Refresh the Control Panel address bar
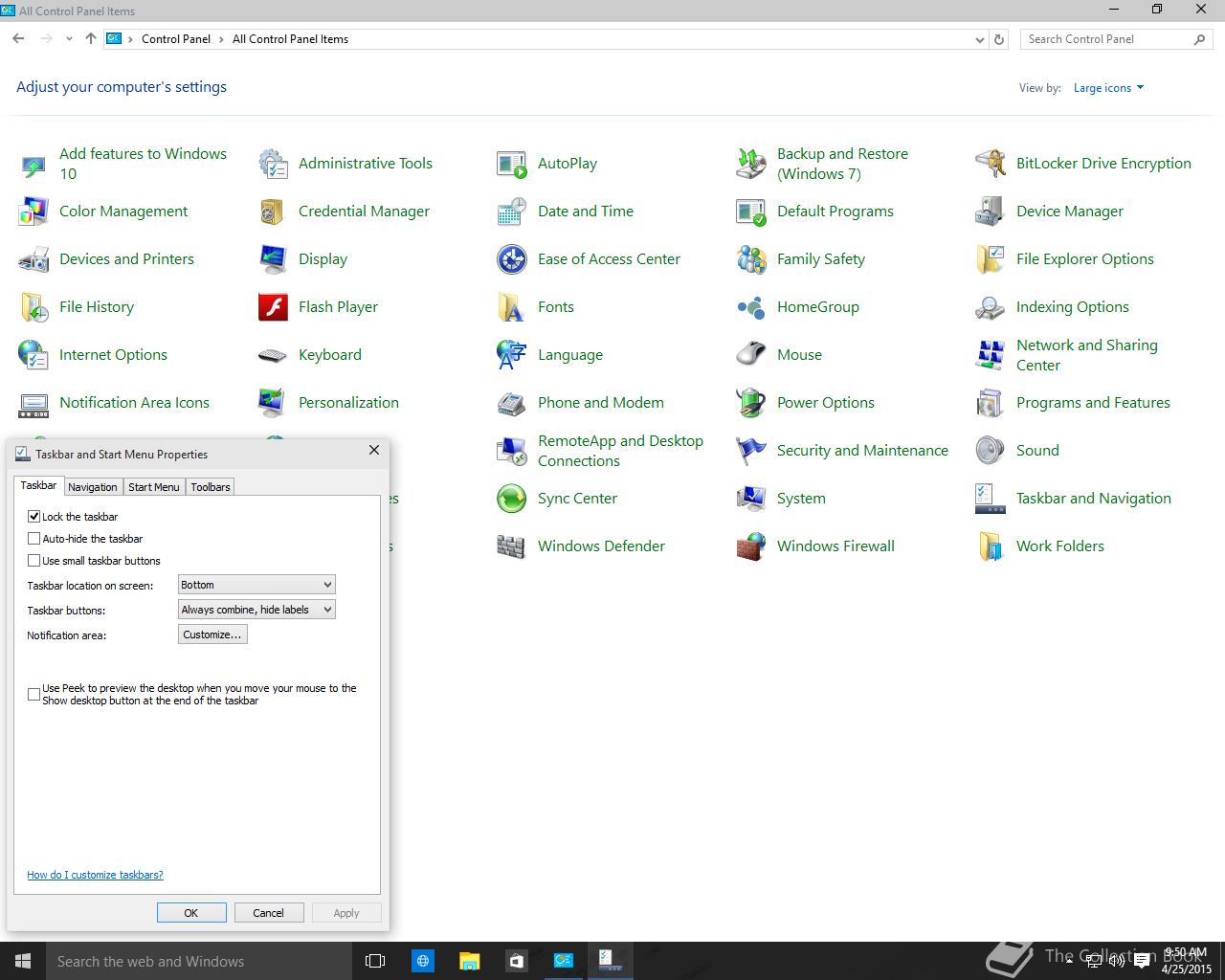 (999, 39)
